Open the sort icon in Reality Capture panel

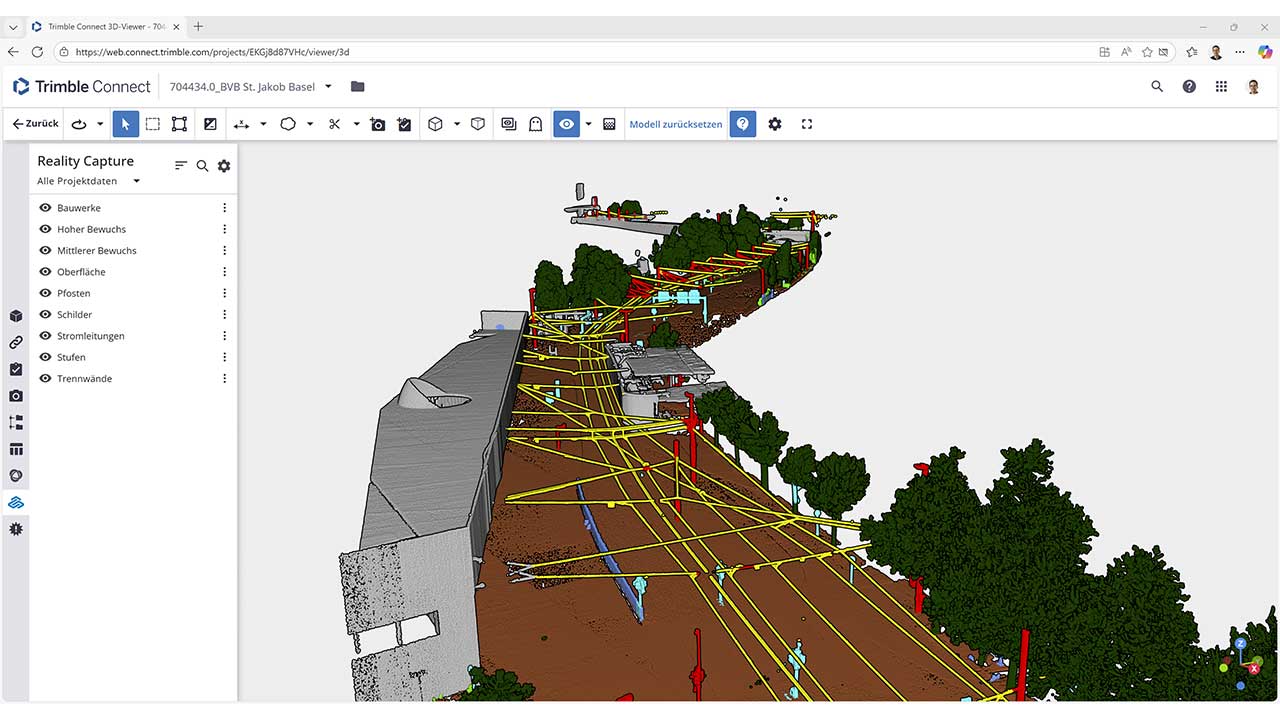[x=181, y=166]
